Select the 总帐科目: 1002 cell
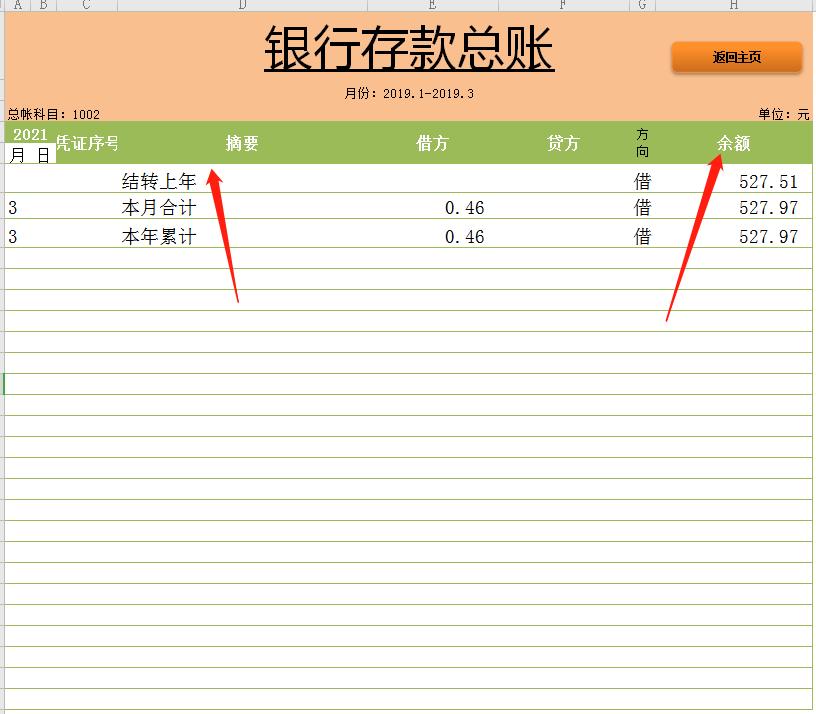Screen dimensions: 816x714 tap(55, 114)
